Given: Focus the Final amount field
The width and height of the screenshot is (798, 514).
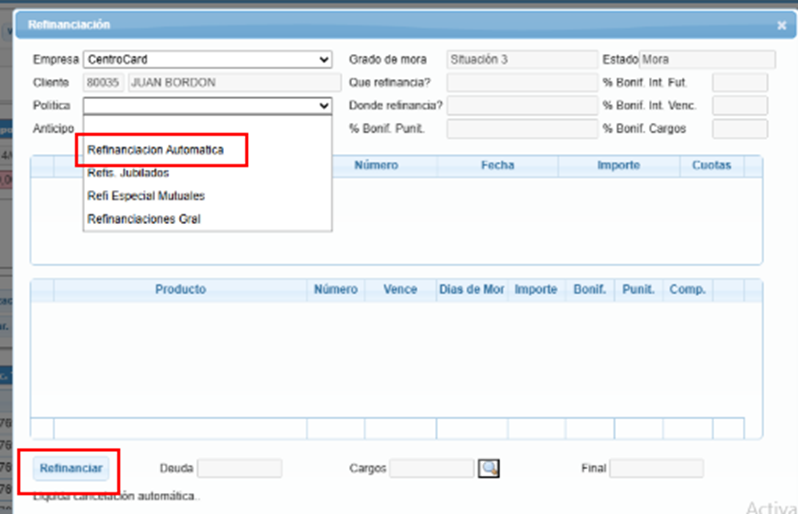Looking at the screenshot, I should pyautogui.click(x=656, y=468).
